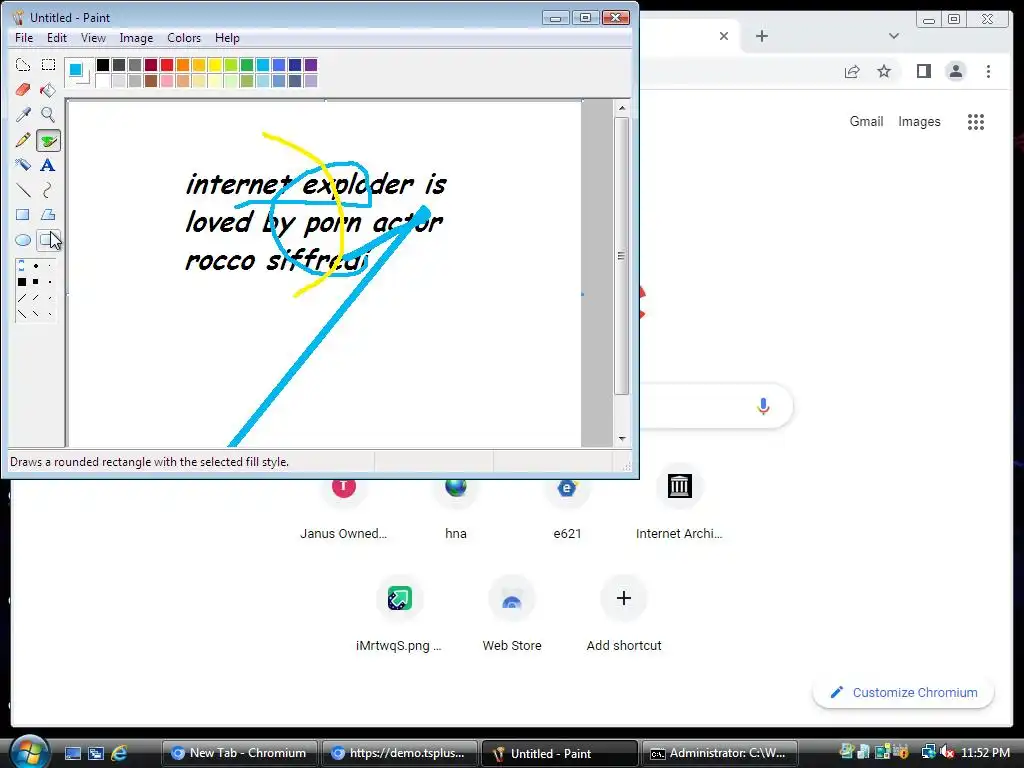Close the current Chromium tab
1024x768 pixels.
(724, 36)
